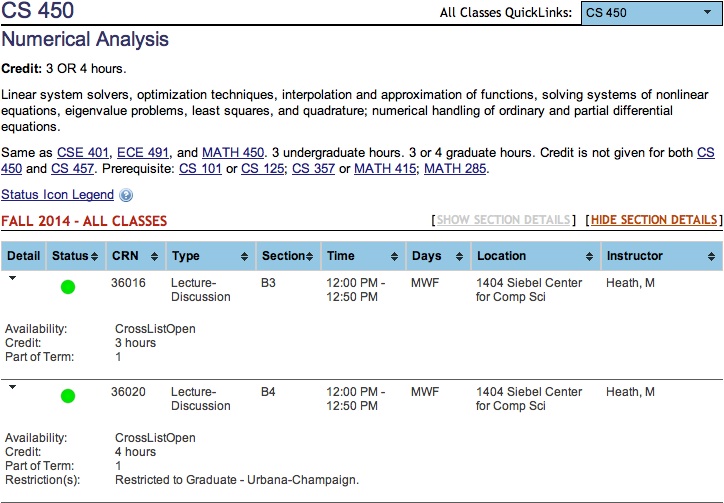Follow the ECE 491 link
This screenshot has height=503, width=724.
(144, 152)
